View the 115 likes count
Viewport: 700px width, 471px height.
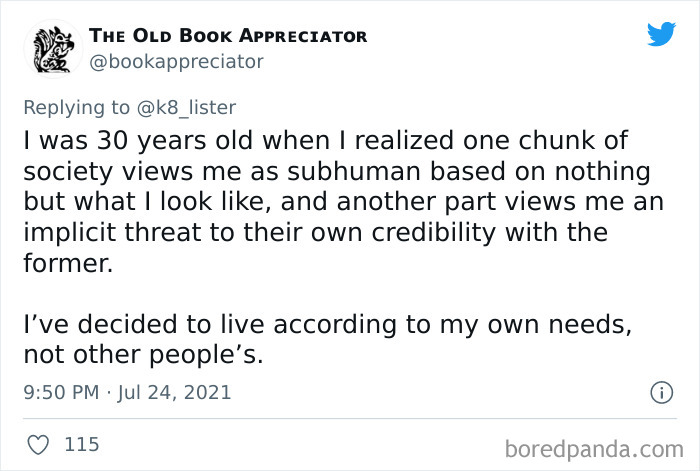click(x=81, y=443)
